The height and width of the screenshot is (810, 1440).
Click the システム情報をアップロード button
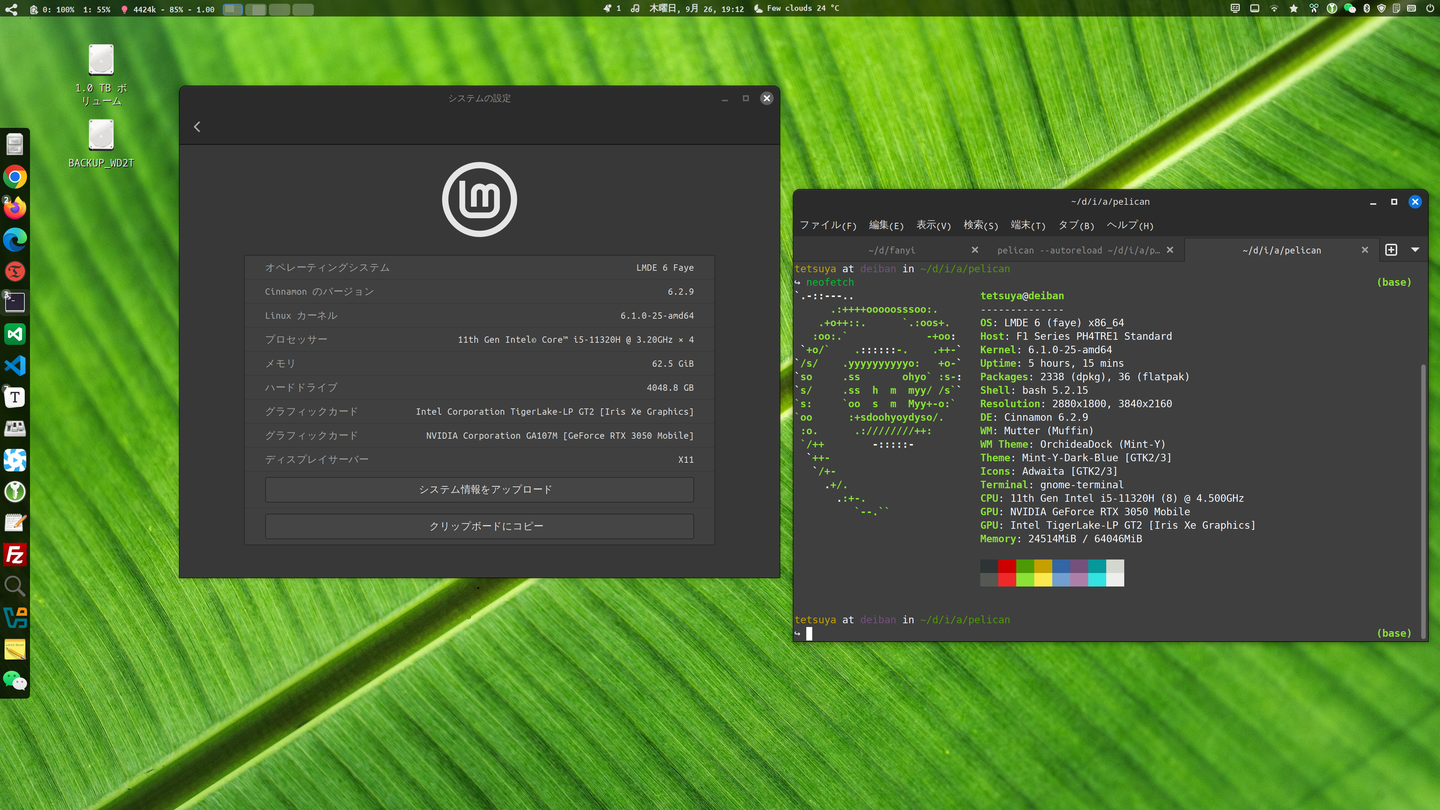(479, 489)
